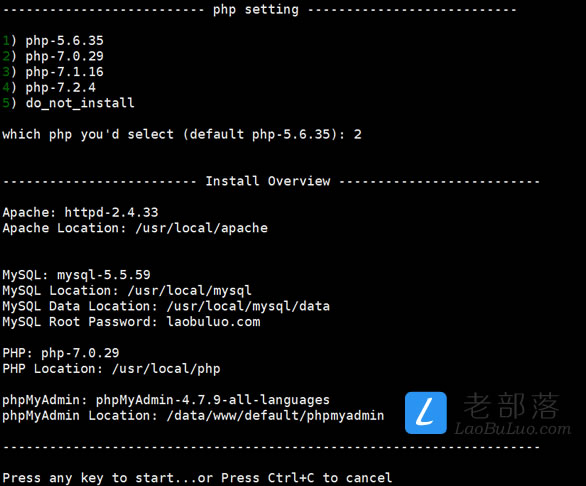Click the MySQL Root Password laobuluo.com text
Viewport: 586px width, 486px height.
213,322
